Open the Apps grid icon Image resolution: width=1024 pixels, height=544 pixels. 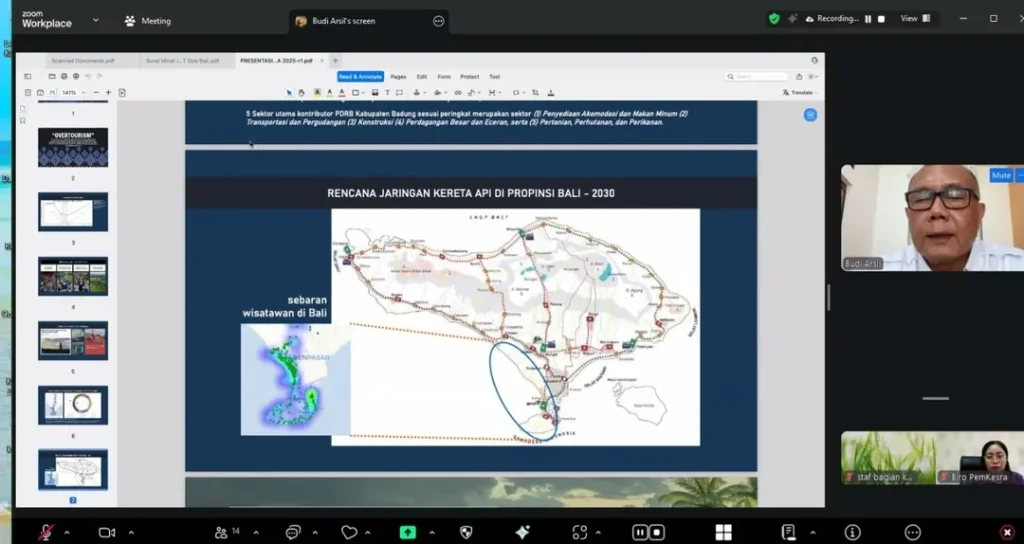coord(723,532)
